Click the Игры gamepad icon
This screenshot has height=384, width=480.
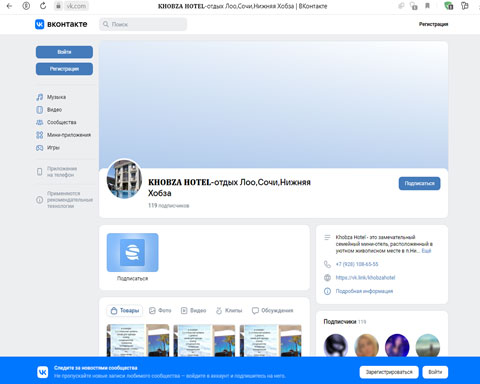coord(40,148)
